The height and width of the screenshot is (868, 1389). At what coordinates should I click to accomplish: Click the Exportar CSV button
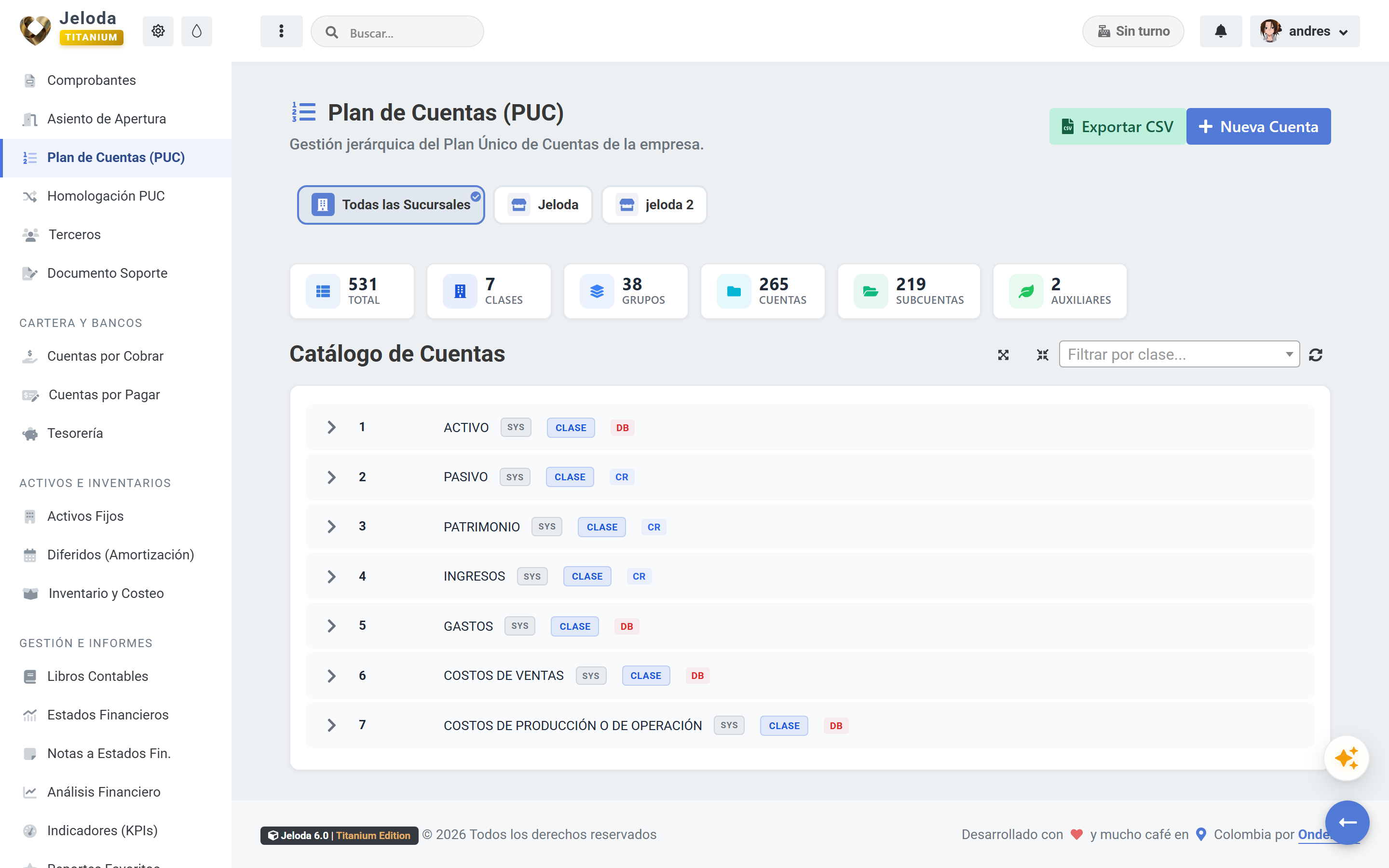pyautogui.click(x=1117, y=126)
